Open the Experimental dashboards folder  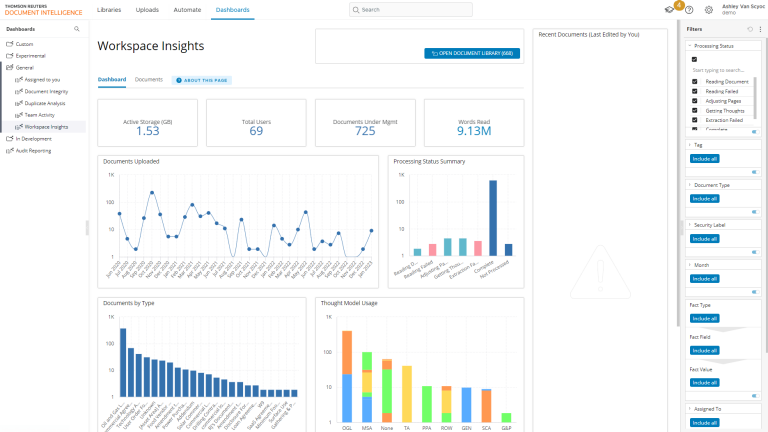pyautogui.click(x=31, y=56)
